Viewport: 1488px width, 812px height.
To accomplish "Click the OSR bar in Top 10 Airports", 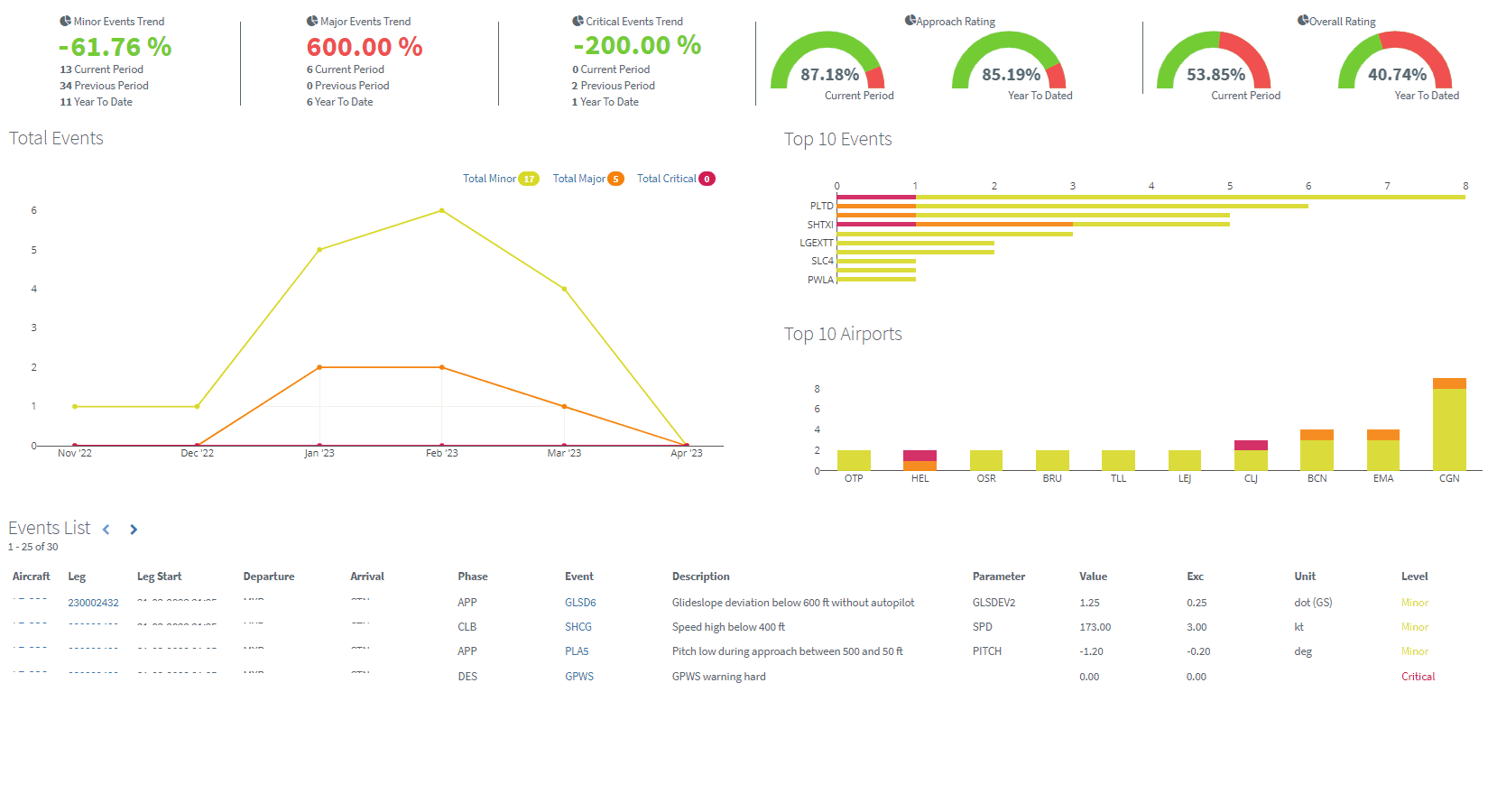I will point(986,460).
